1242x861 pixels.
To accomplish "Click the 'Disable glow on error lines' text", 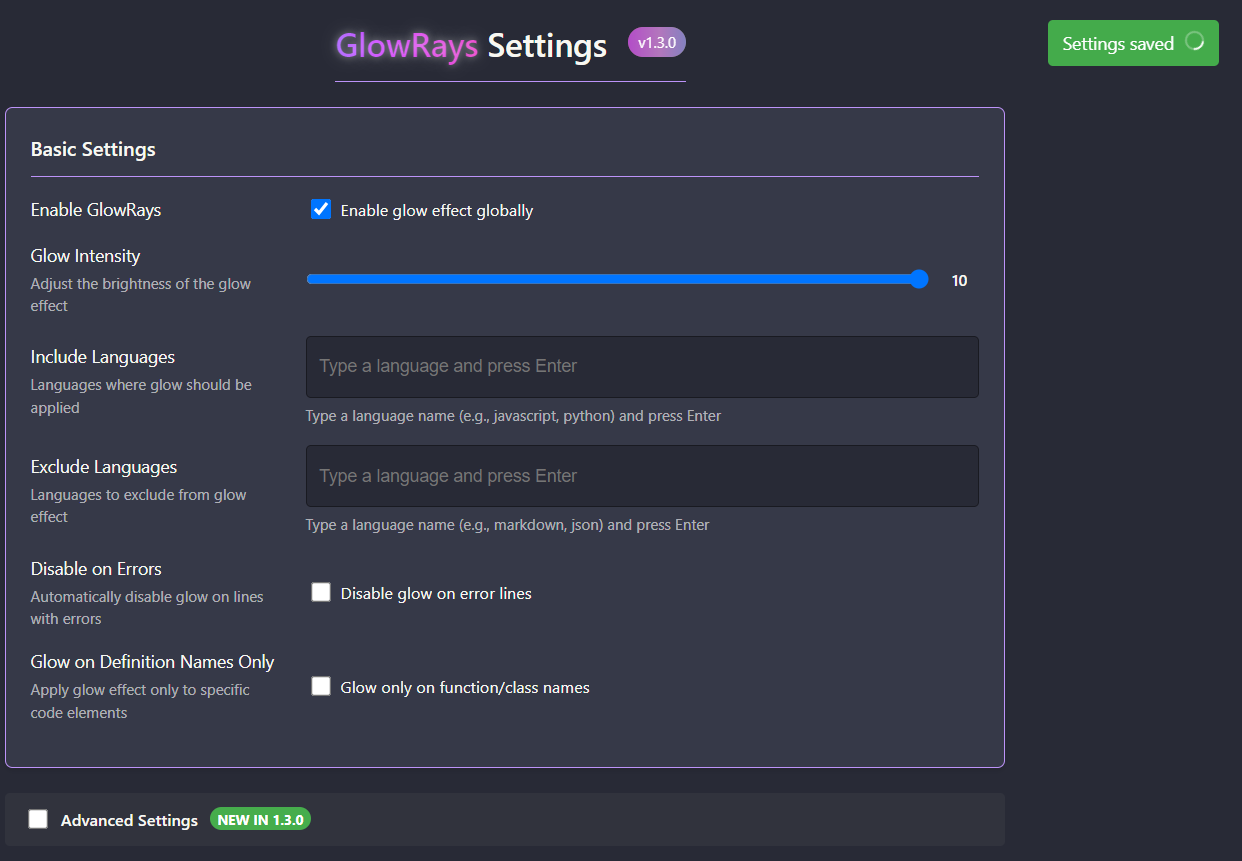I will coord(436,594).
